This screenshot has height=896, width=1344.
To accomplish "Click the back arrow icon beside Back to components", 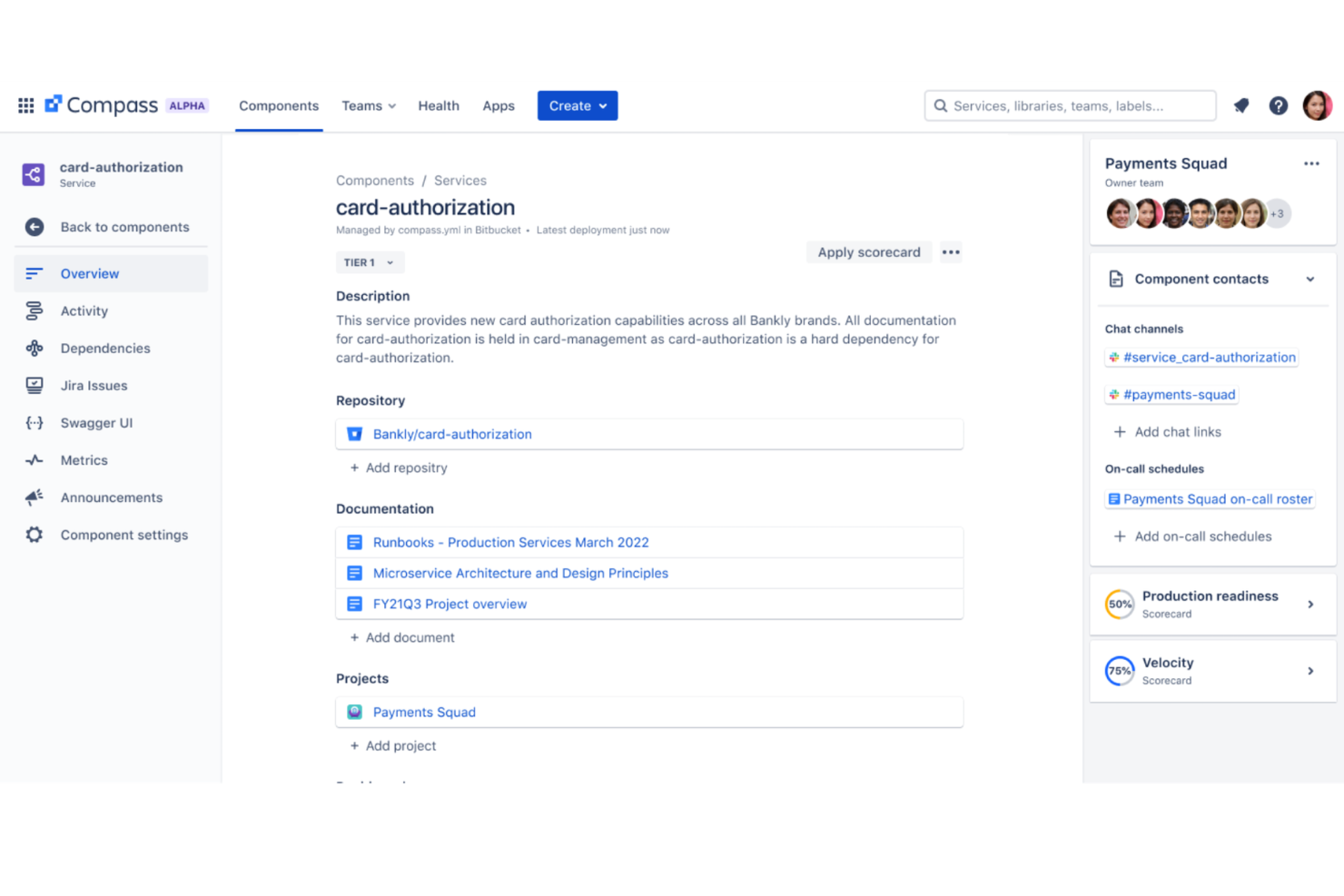I will coord(35,227).
